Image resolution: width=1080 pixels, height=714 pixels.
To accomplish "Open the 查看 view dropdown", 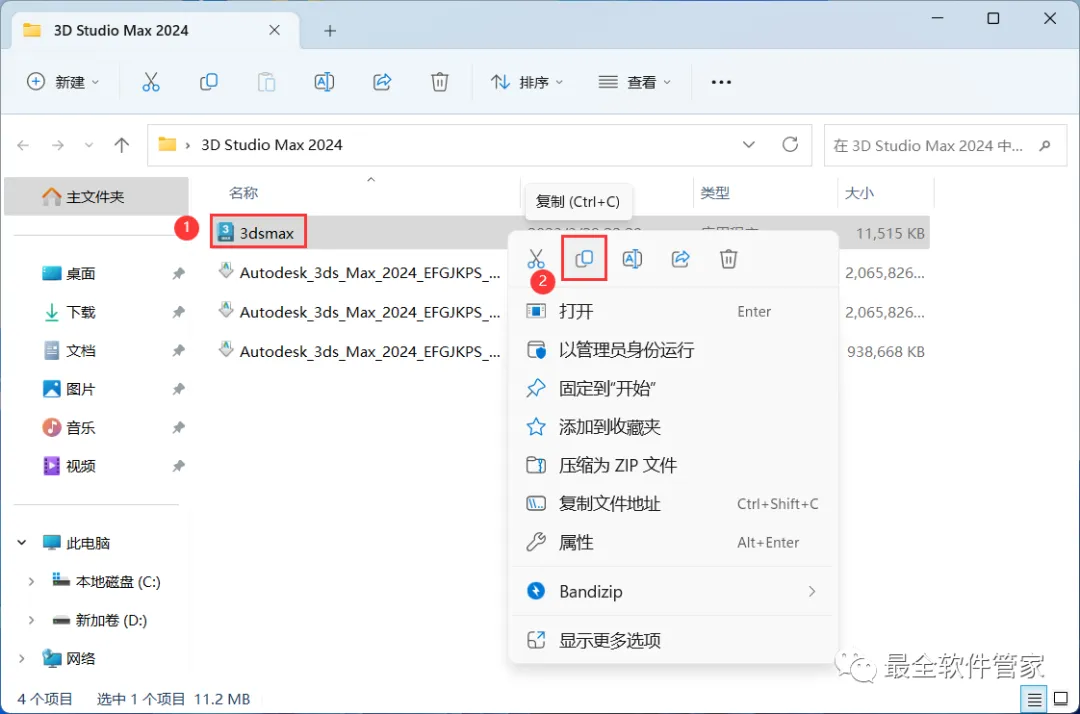I will (634, 82).
